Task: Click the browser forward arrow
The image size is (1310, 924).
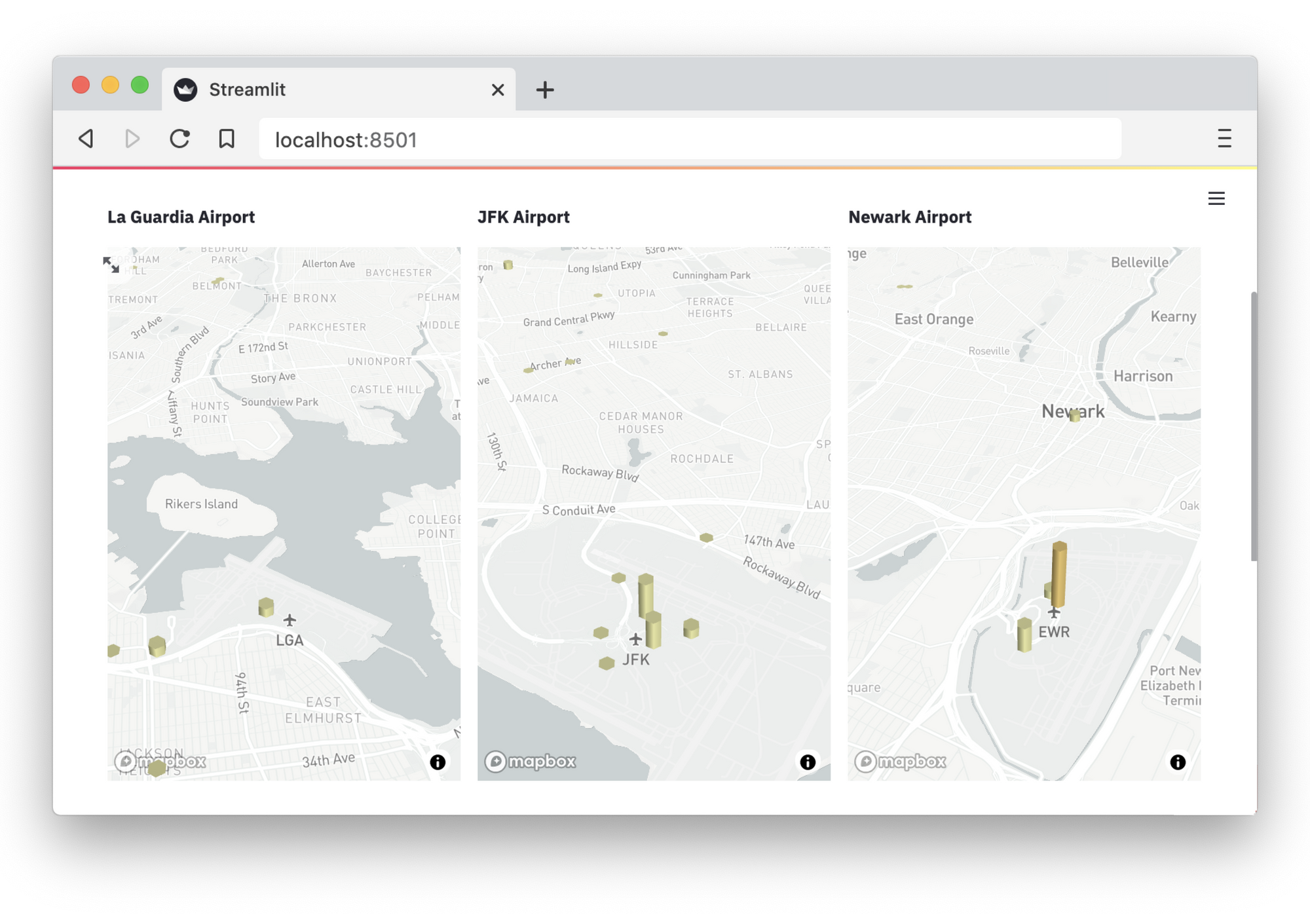Action: click(x=132, y=139)
